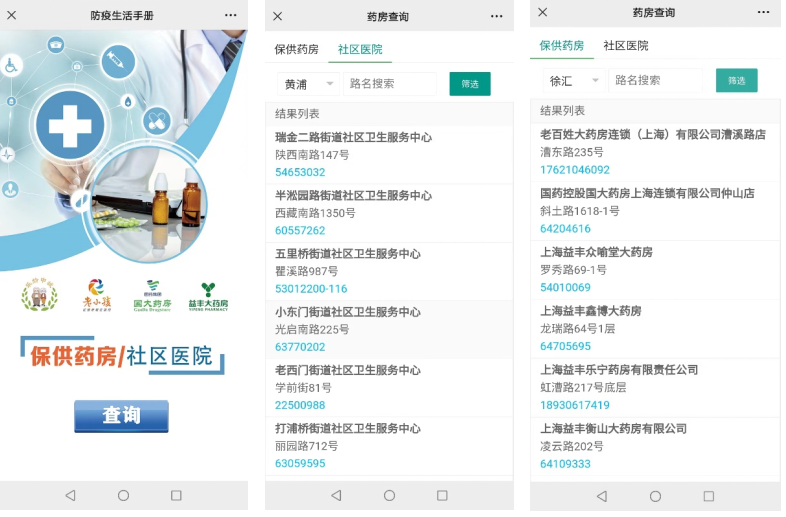Tap the large medical cross icon
The height and width of the screenshot is (517, 786).
70,125
